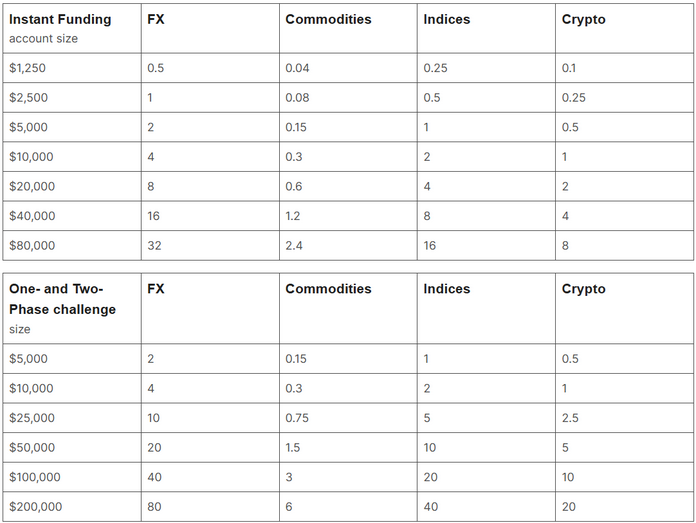The image size is (696, 523).
Task: Click the $80,000 account size cell
Action: pos(31,246)
